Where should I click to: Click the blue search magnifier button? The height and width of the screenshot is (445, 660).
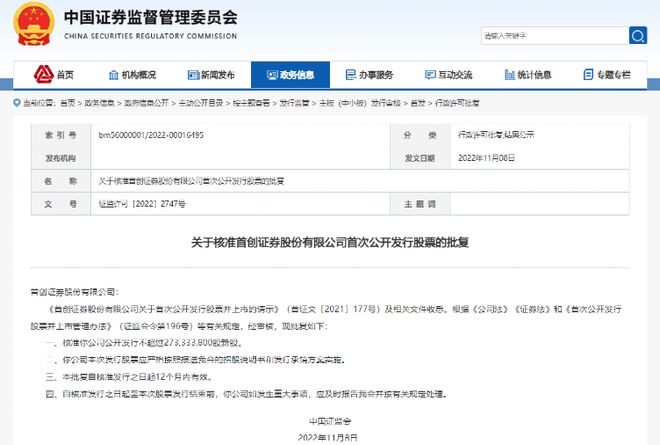pyautogui.click(x=638, y=35)
